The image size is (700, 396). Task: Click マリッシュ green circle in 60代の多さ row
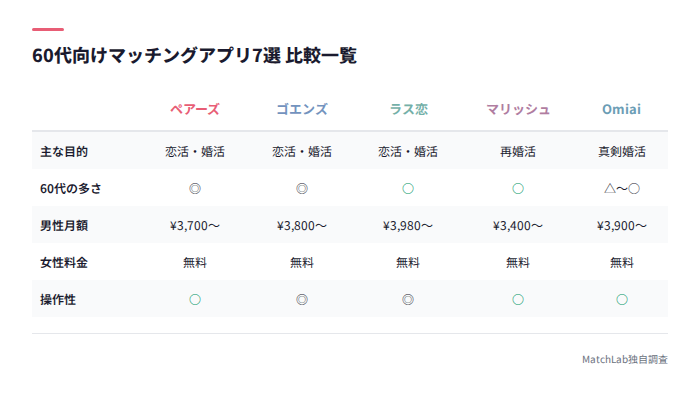click(518, 189)
